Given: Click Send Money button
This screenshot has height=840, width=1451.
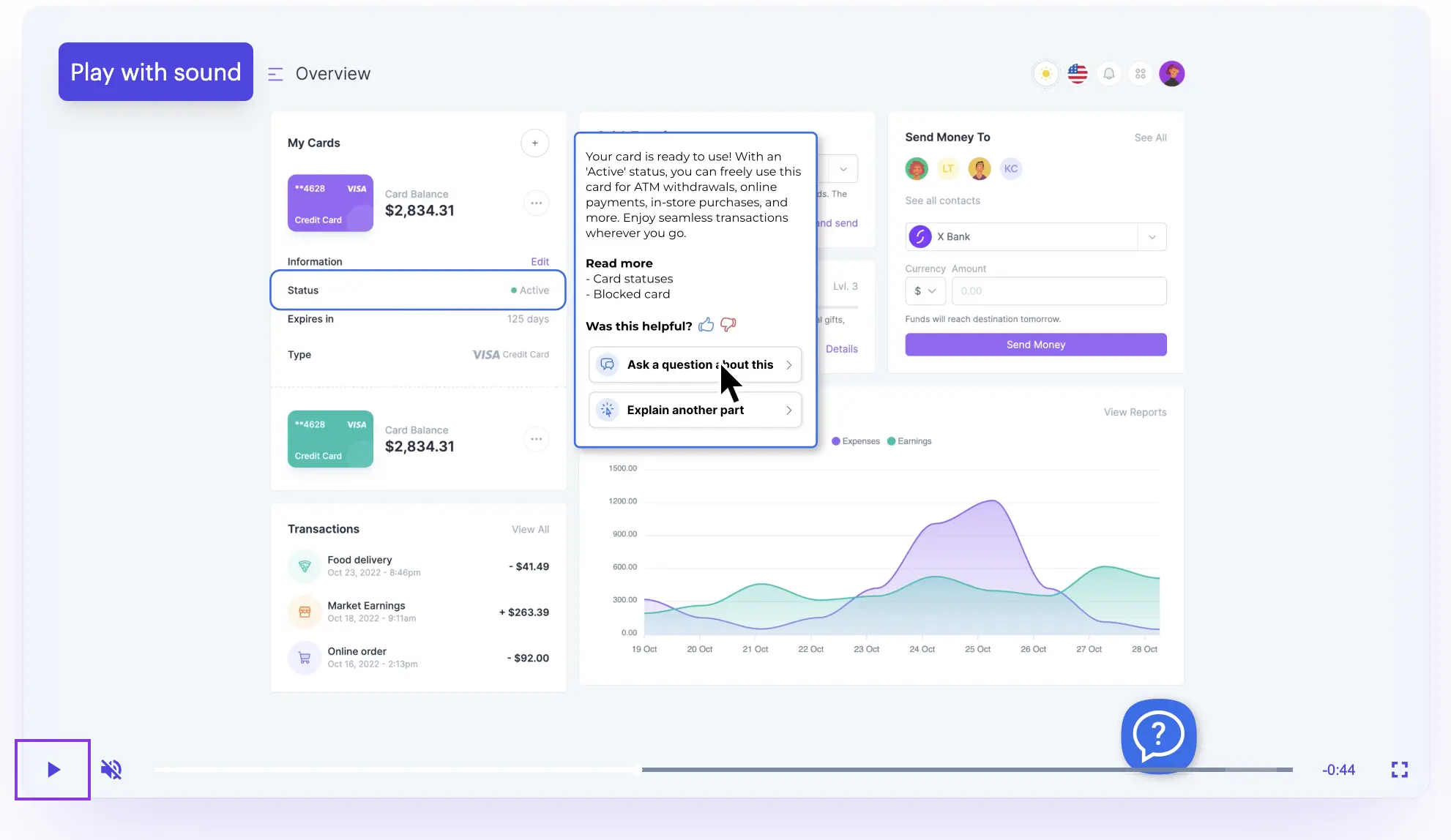Looking at the screenshot, I should 1035,344.
